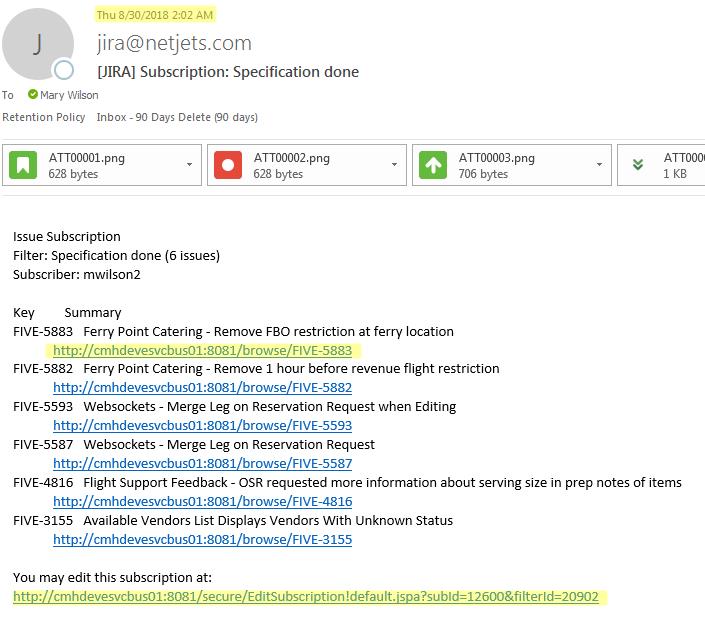Image resolution: width=705 pixels, height=629 pixels.
Task: Click the email subject line text
Action: 228,72
